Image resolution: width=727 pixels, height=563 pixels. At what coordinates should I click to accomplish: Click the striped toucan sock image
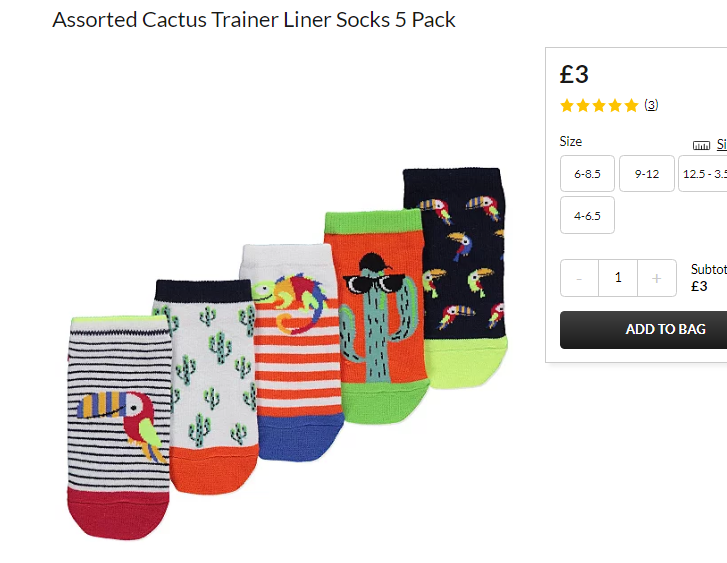pos(119,428)
